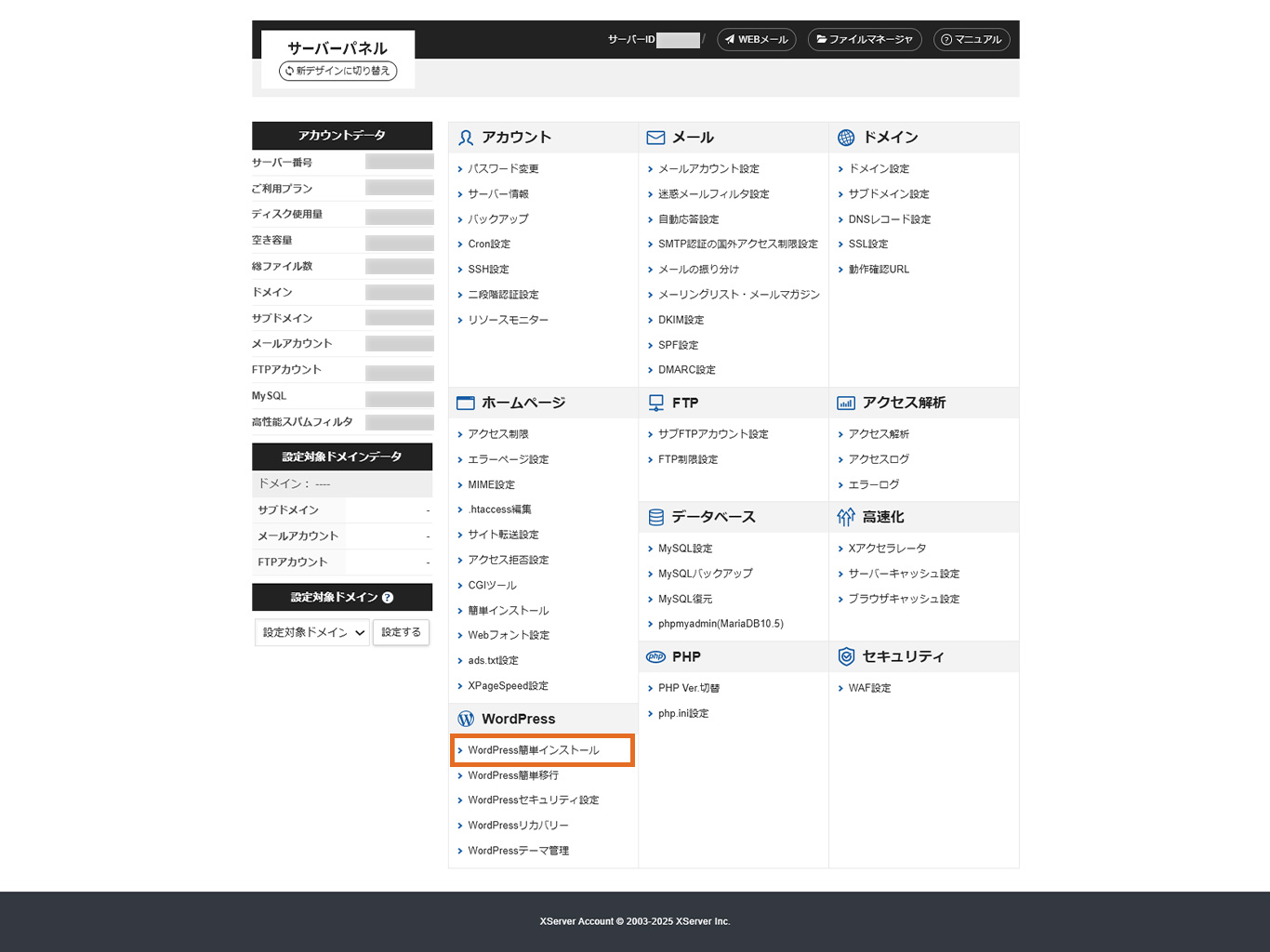Open DKIM設定
This screenshot has width=1270, height=952.
681,320
